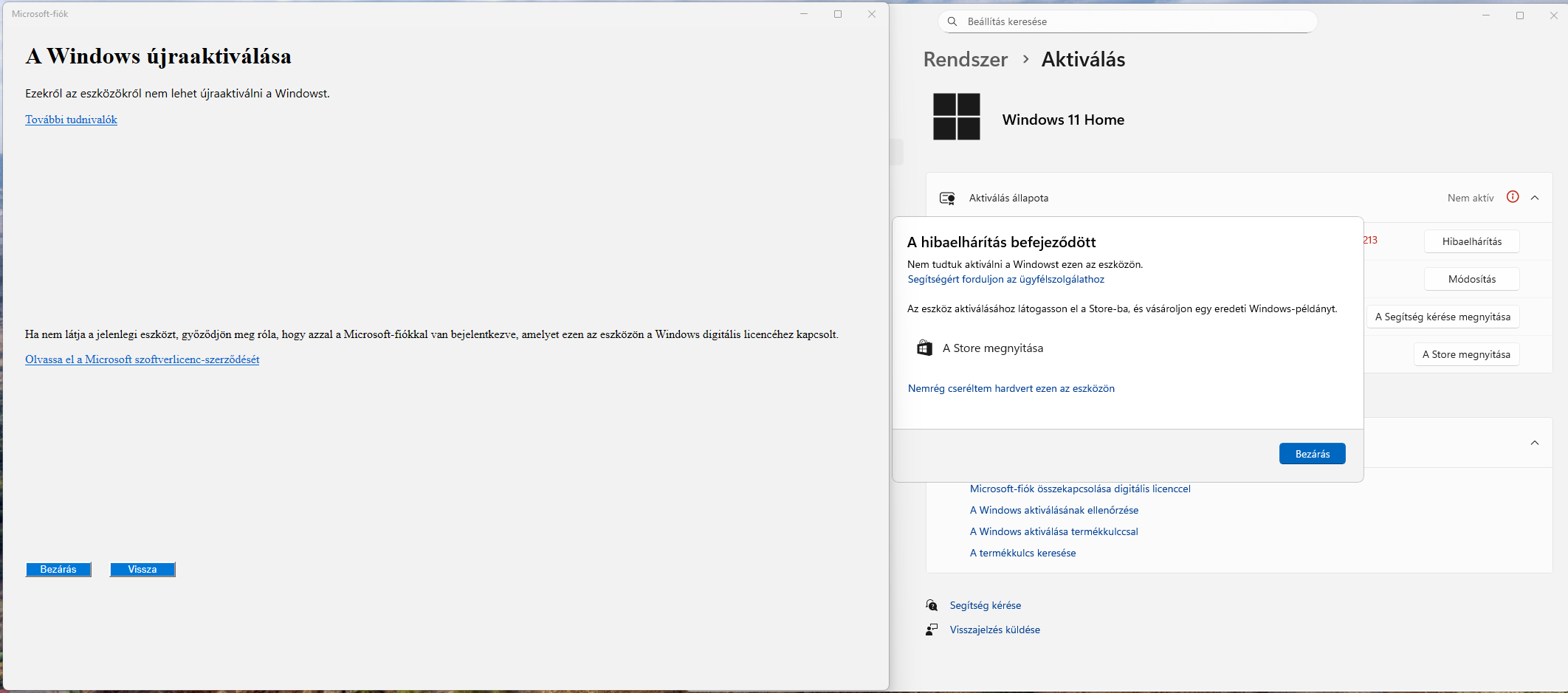
Task: Close the Microsoft-fiók window
Action: [872, 14]
